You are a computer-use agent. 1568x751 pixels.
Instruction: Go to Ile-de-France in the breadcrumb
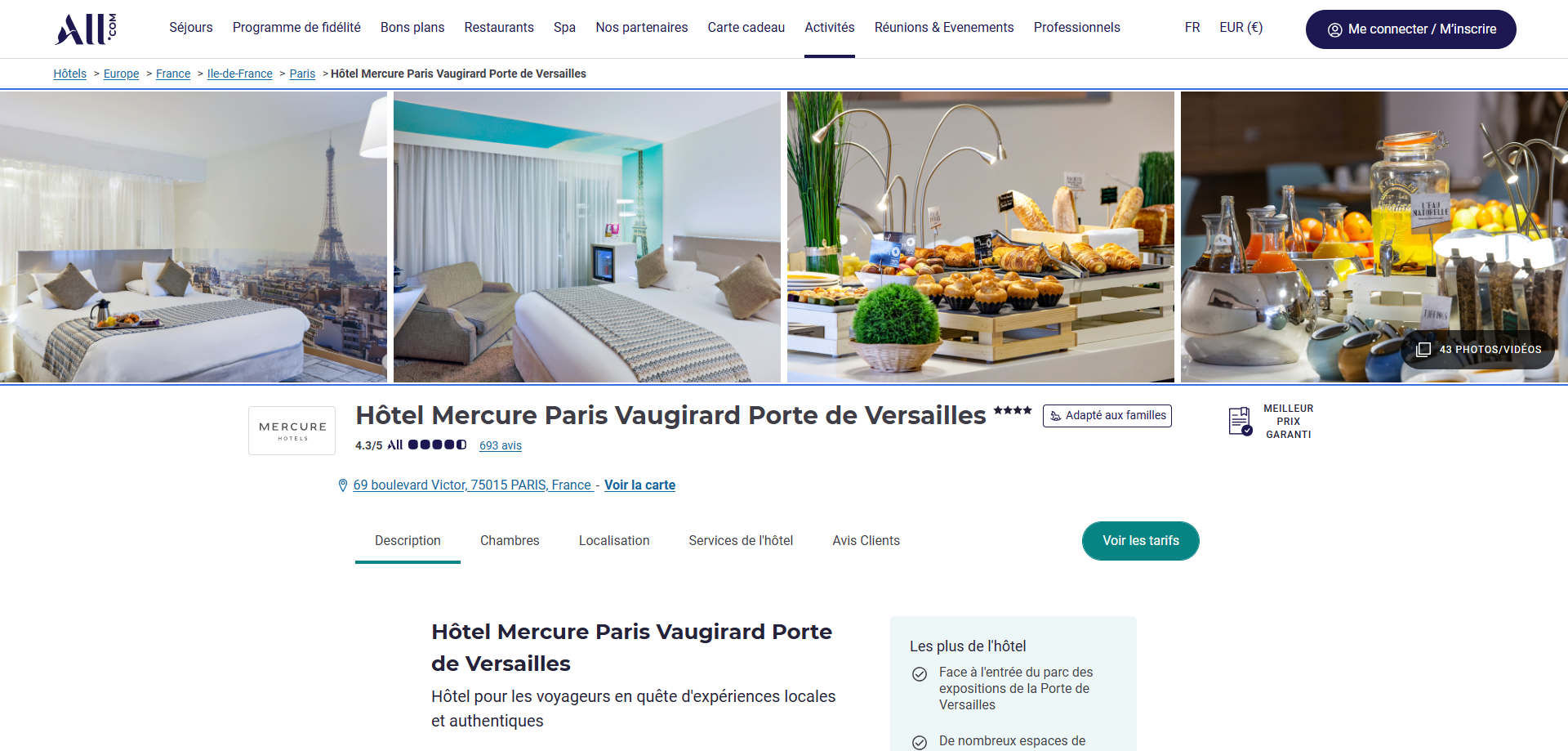(240, 74)
